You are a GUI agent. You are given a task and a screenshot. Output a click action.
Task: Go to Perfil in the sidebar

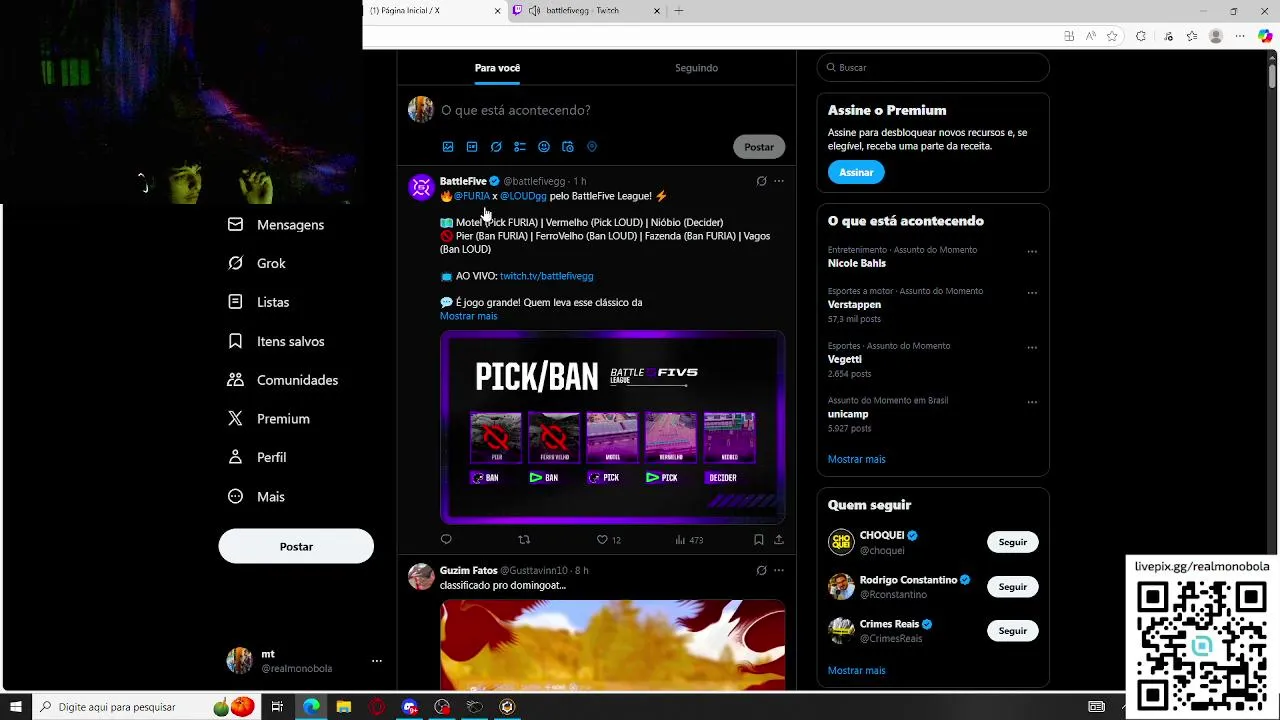click(257, 457)
